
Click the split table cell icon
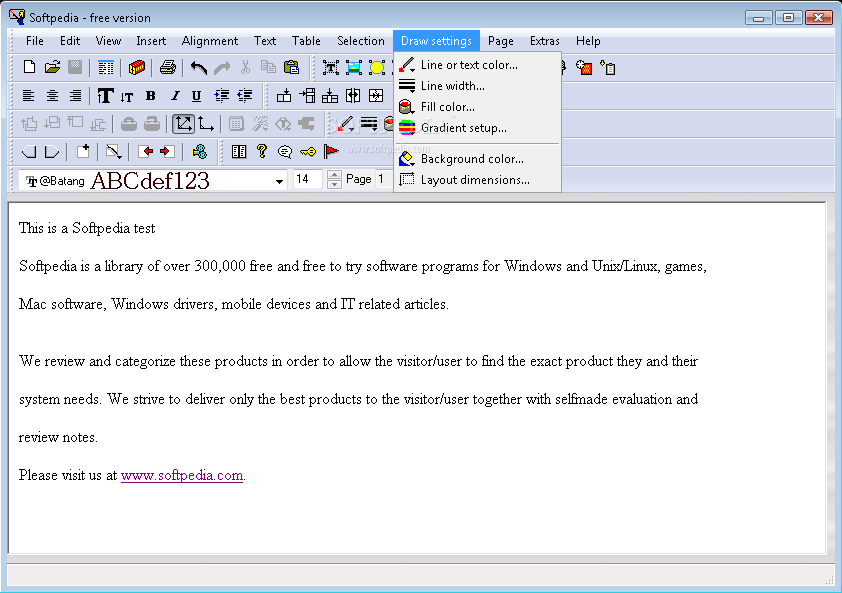pos(353,96)
